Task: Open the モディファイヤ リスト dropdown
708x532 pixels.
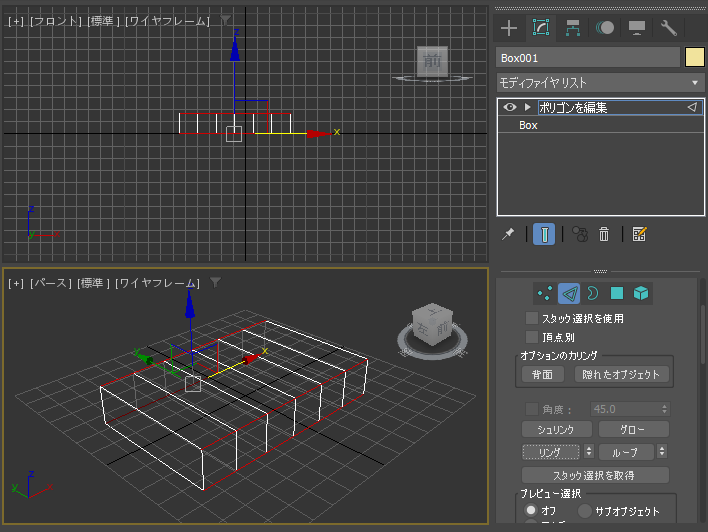Action: 601,83
